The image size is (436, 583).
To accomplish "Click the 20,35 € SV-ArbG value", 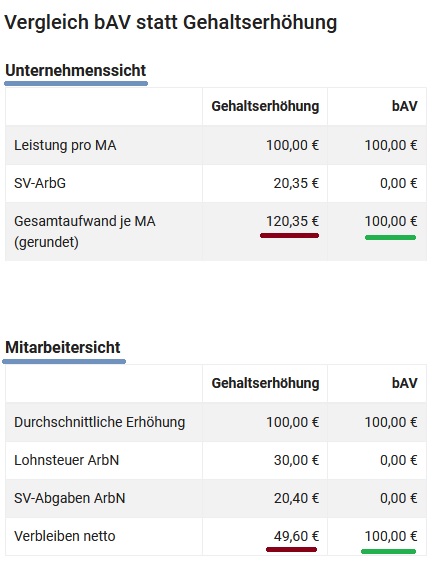I will (x=296, y=183).
